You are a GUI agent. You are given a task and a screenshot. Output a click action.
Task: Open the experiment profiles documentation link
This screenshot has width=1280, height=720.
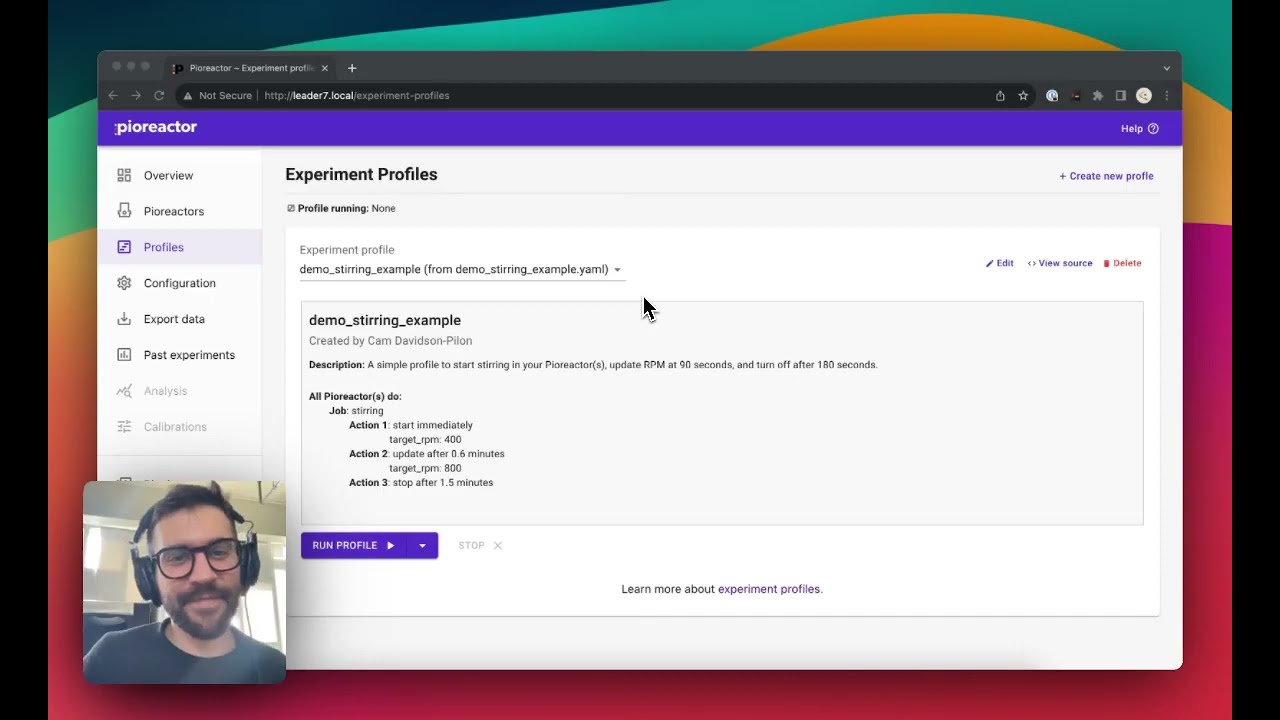click(x=770, y=589)
